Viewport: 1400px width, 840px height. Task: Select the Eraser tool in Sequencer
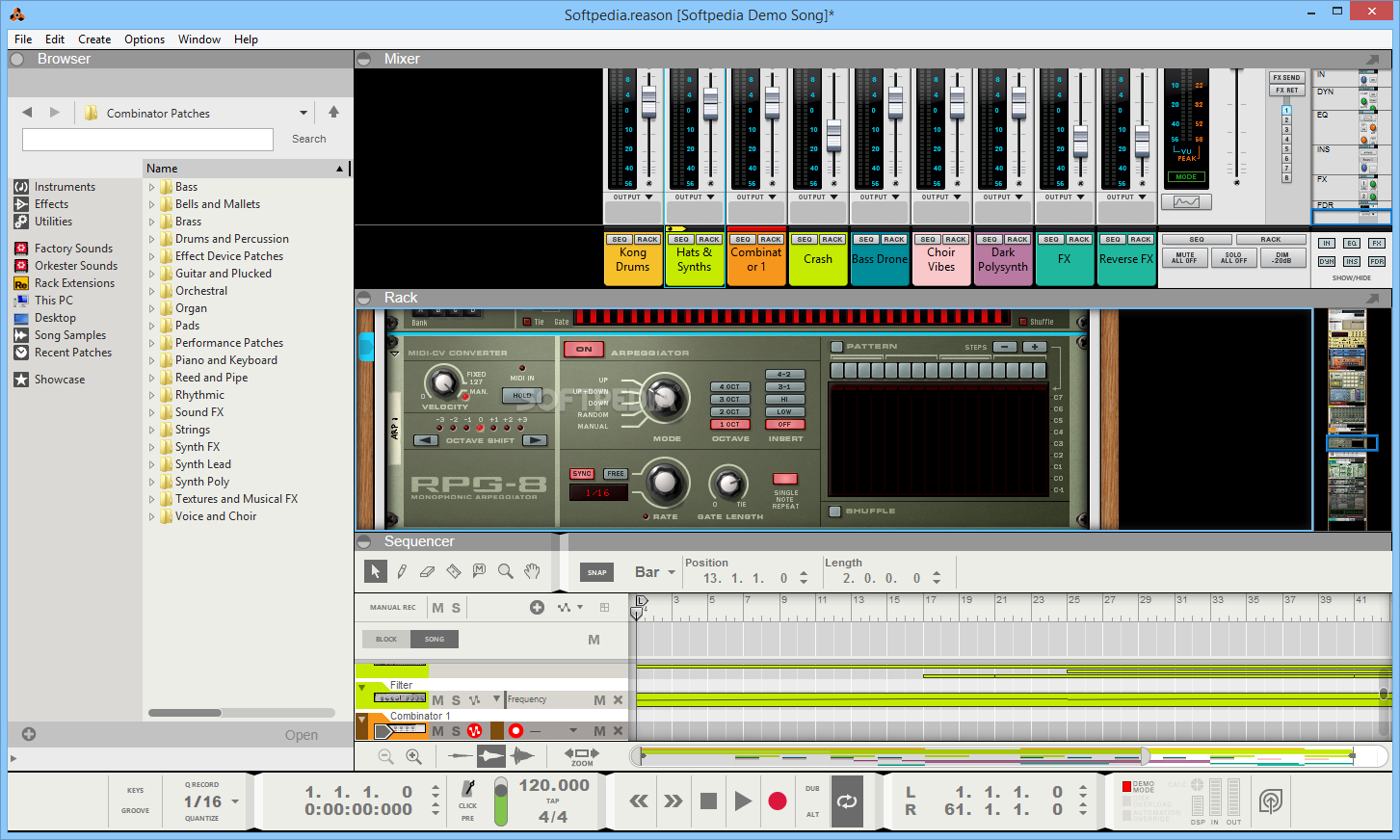[428, 571]
